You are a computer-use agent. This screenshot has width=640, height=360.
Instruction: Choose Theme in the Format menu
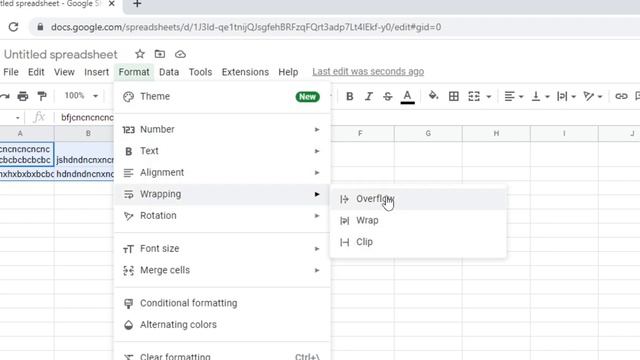click(222, 96)
